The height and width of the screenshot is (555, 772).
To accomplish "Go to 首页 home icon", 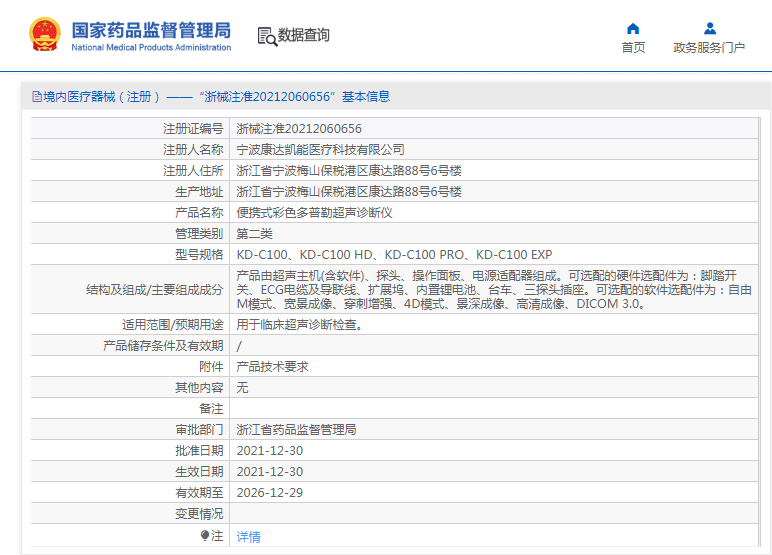I will point(633,29).
